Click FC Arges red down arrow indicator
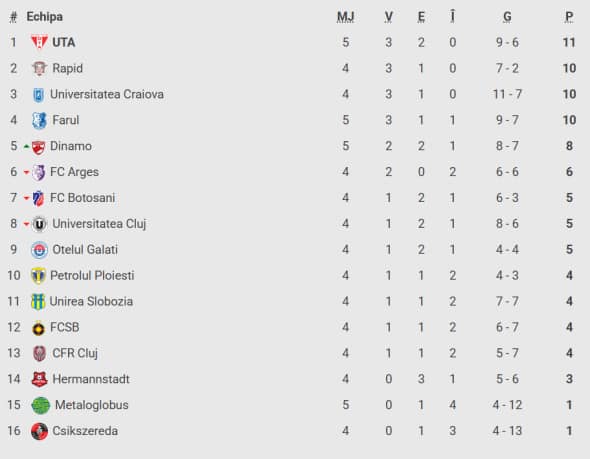 26,173
